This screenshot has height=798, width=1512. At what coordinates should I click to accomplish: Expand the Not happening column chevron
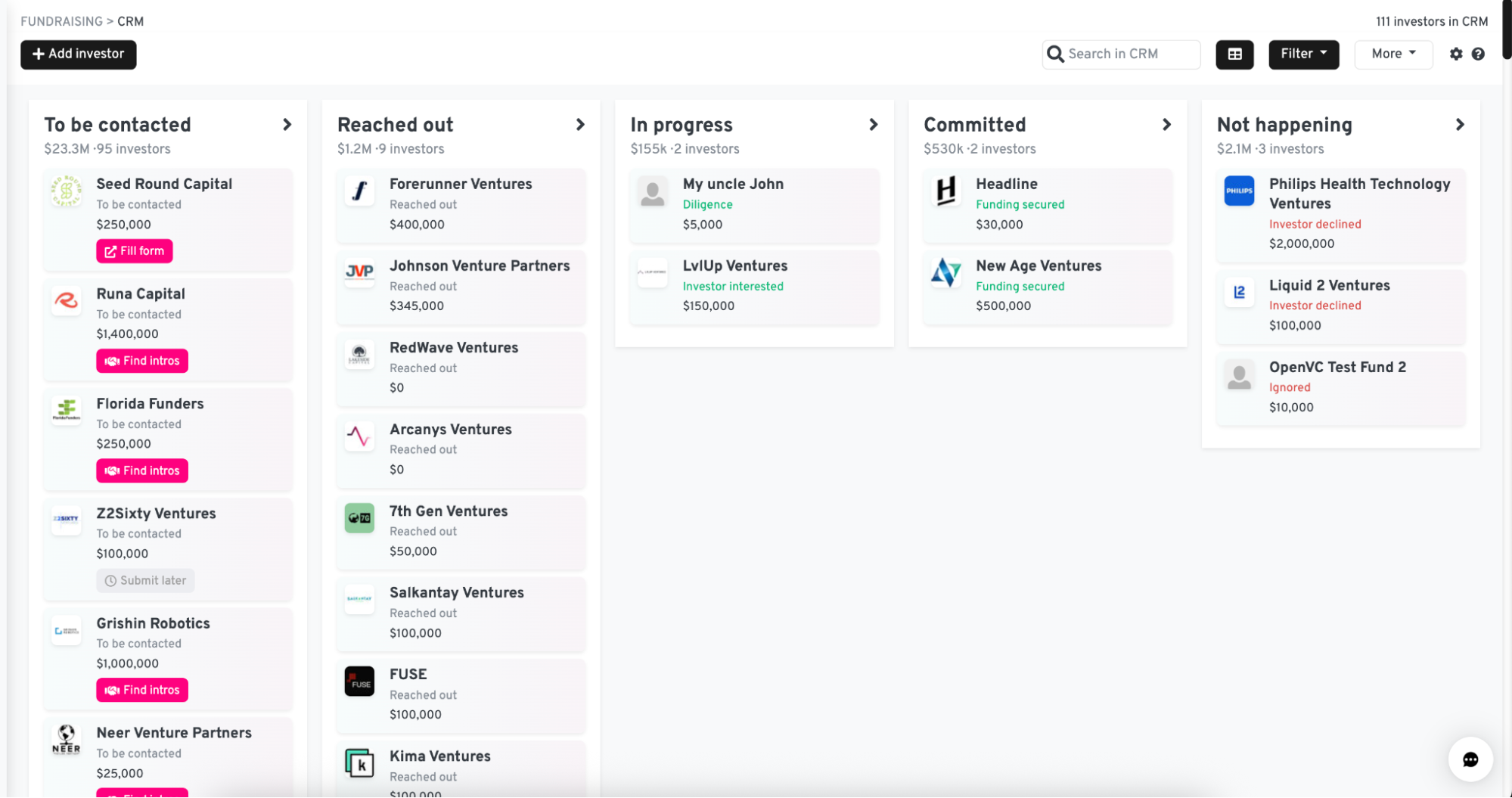pos(1460,124)
